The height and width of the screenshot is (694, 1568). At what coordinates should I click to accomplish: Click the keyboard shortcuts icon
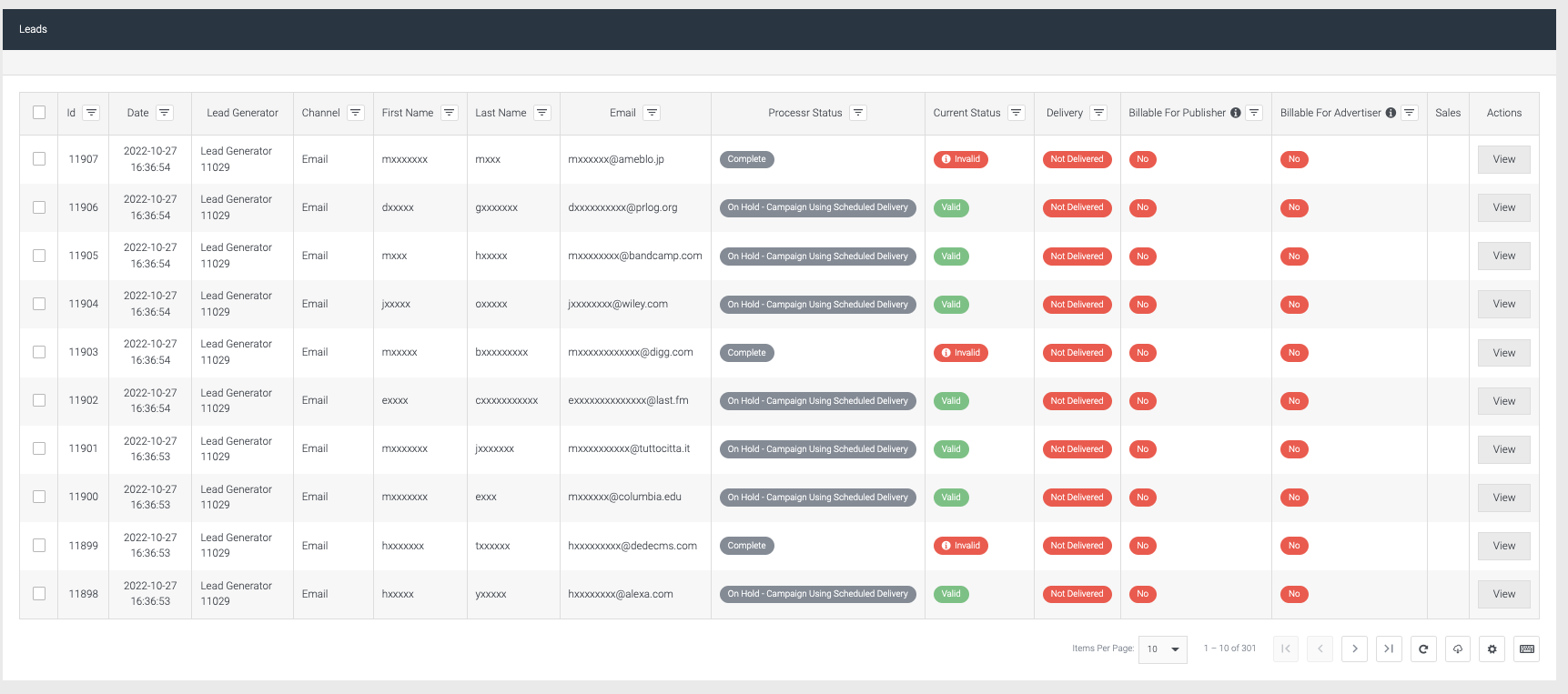(1526, 649)
